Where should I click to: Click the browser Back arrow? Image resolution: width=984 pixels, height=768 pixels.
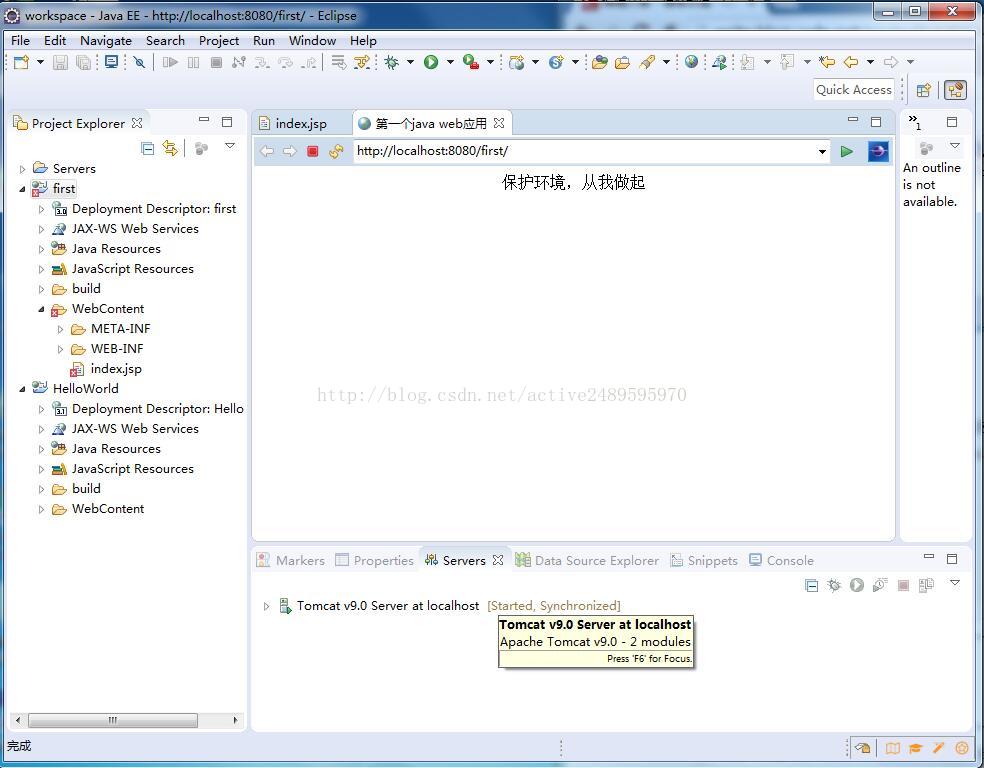pyautogui.click(x=267, y=151)
